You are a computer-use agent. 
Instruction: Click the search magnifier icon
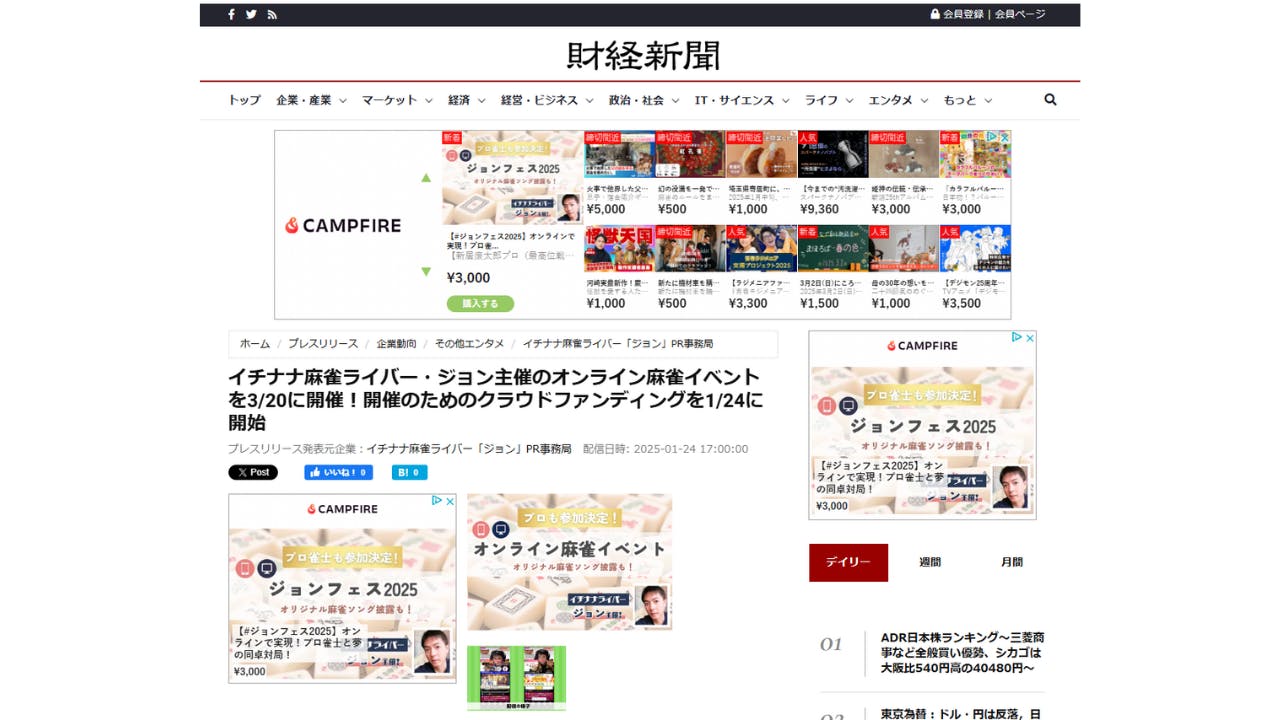coord(1050,100)
